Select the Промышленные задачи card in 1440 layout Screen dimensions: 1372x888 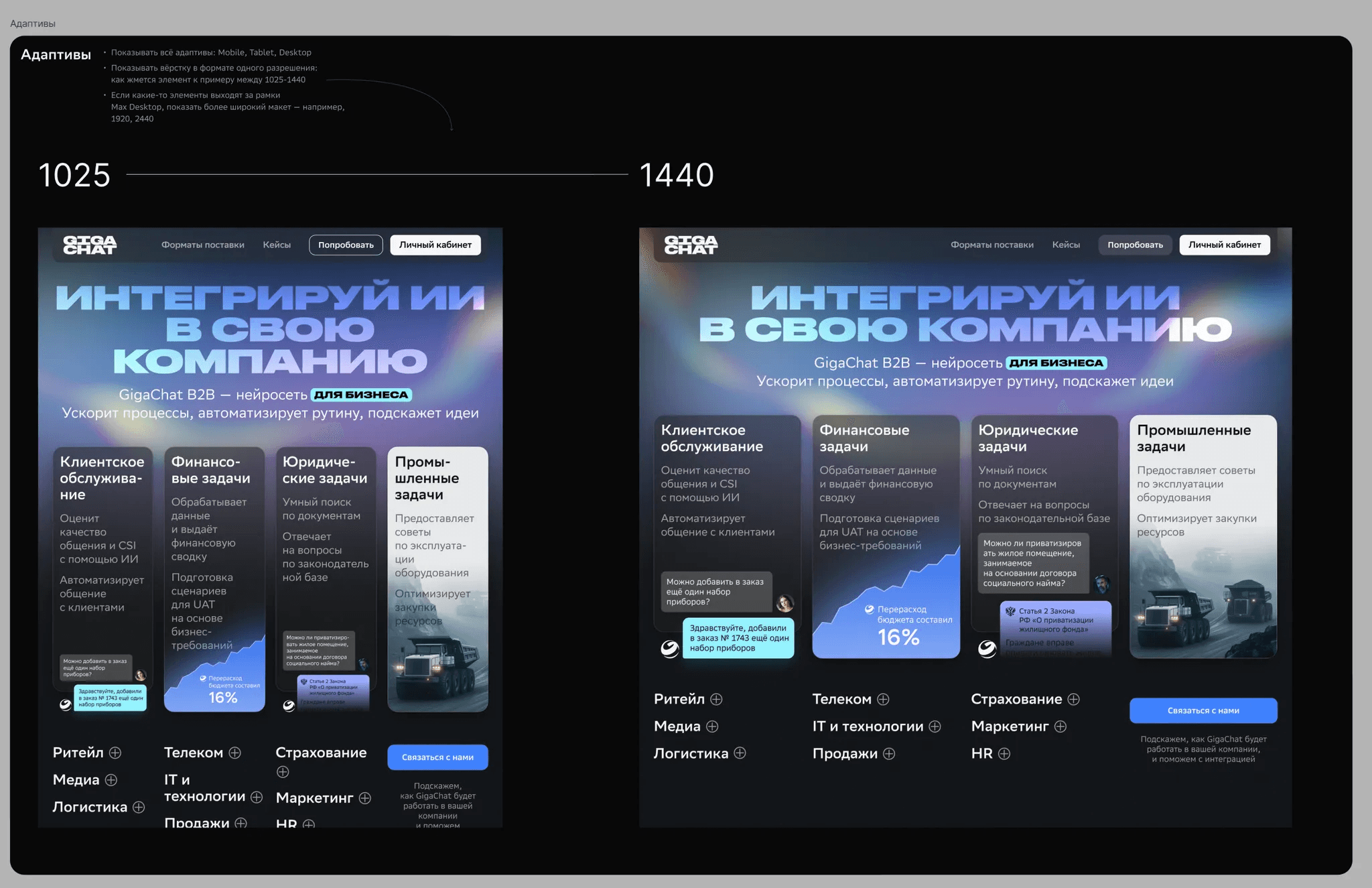point(1203,536)
